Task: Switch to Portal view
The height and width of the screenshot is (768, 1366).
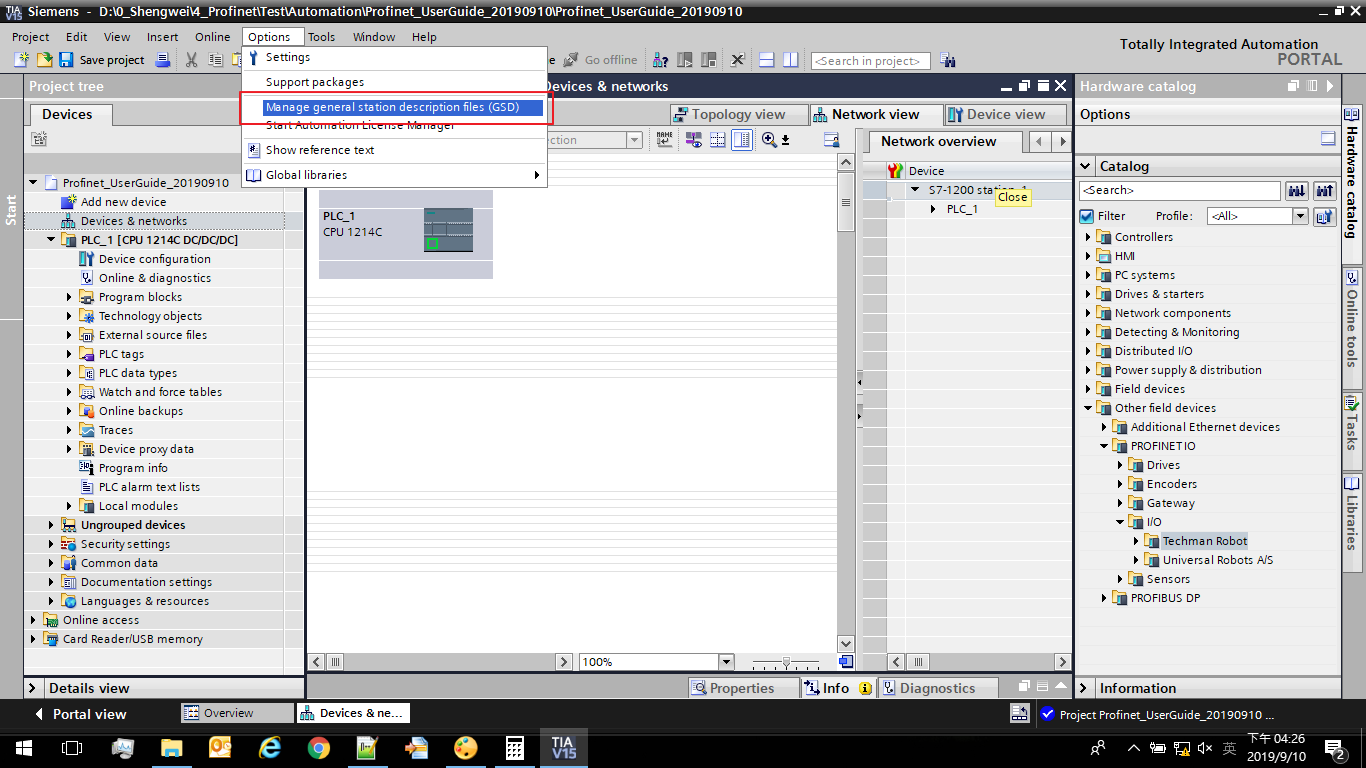Action: coord(80,714)
